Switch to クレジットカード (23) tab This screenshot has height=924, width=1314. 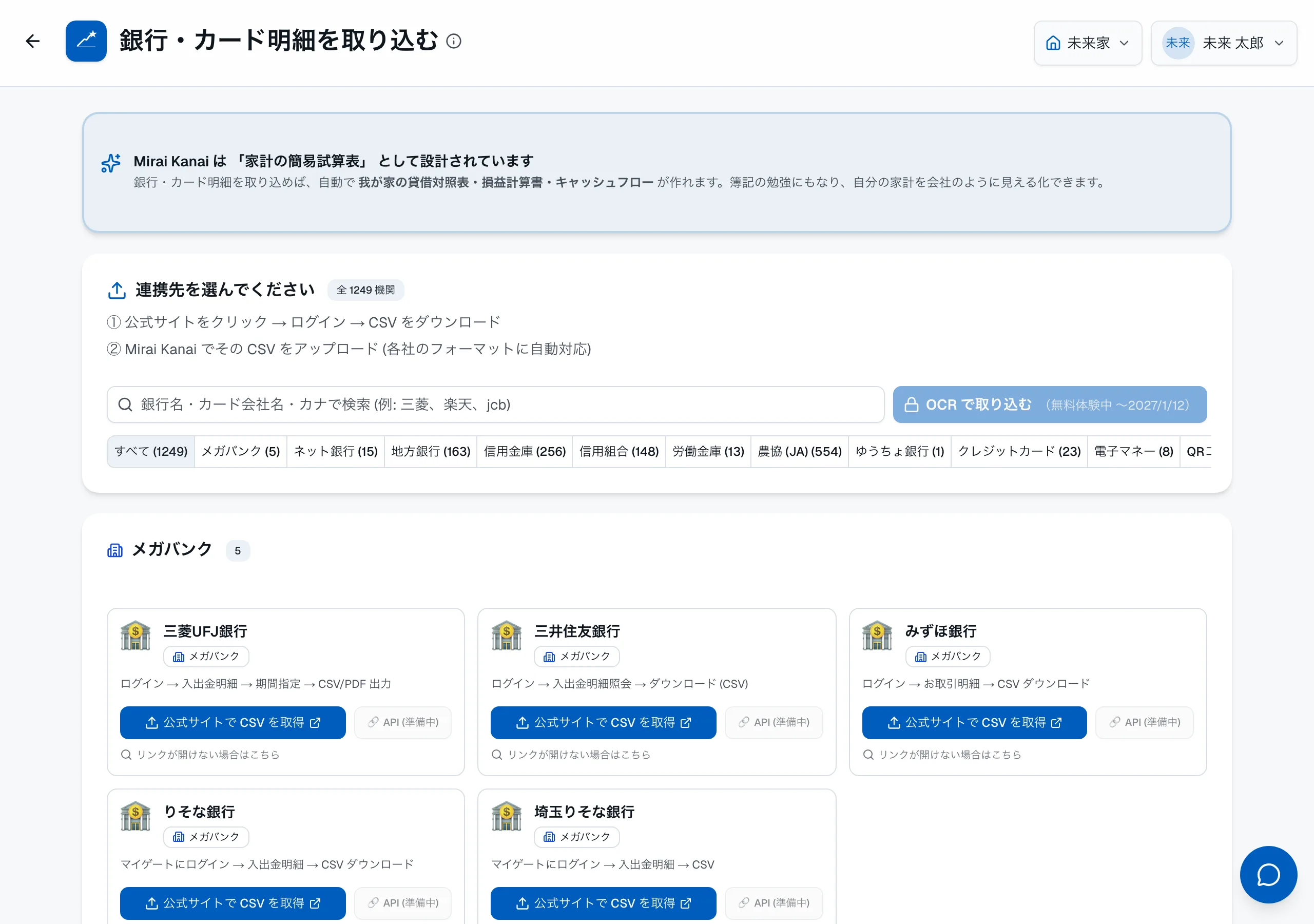(1020, 452)
